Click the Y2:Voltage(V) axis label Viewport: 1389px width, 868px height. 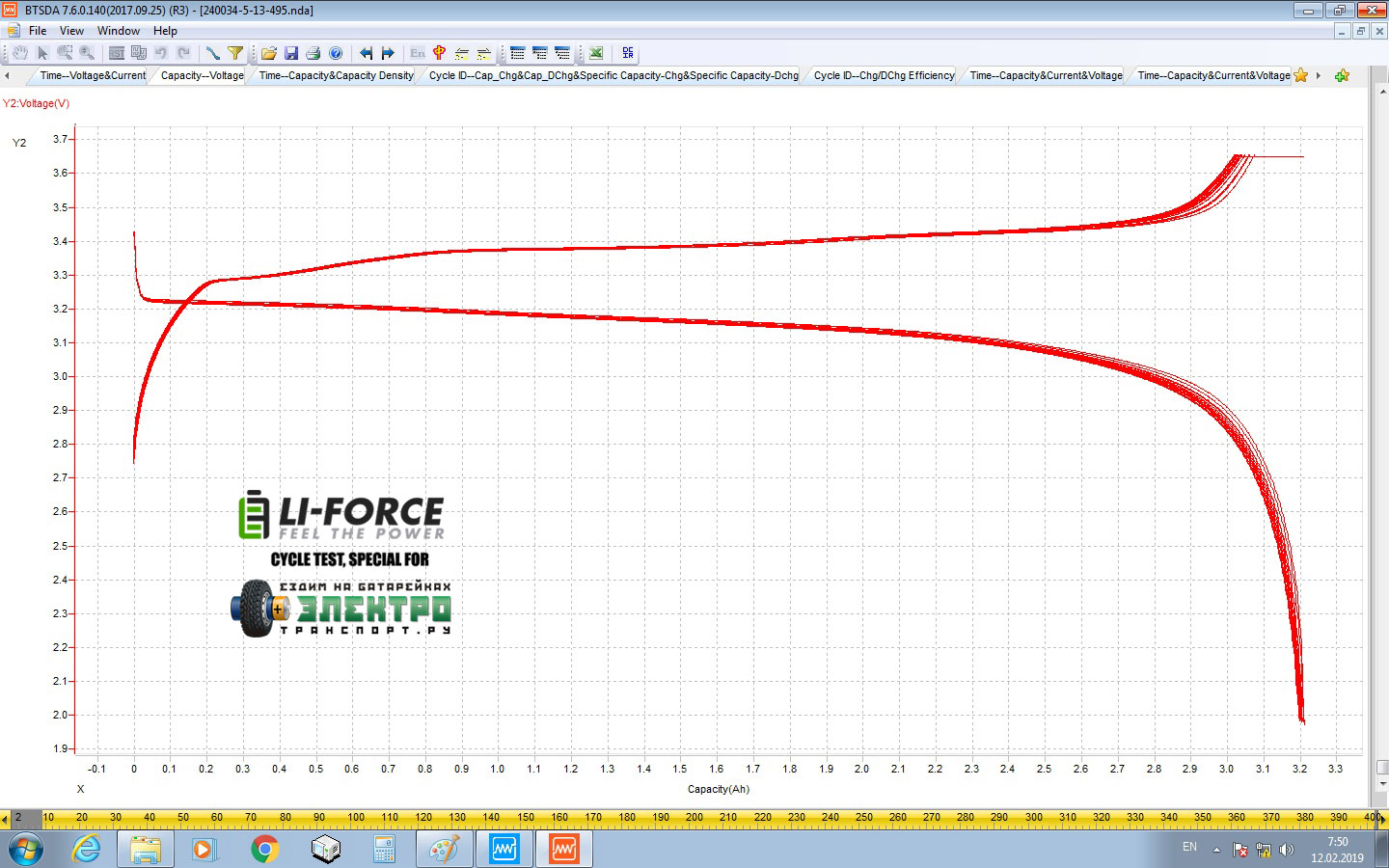(x=36, y=103)
